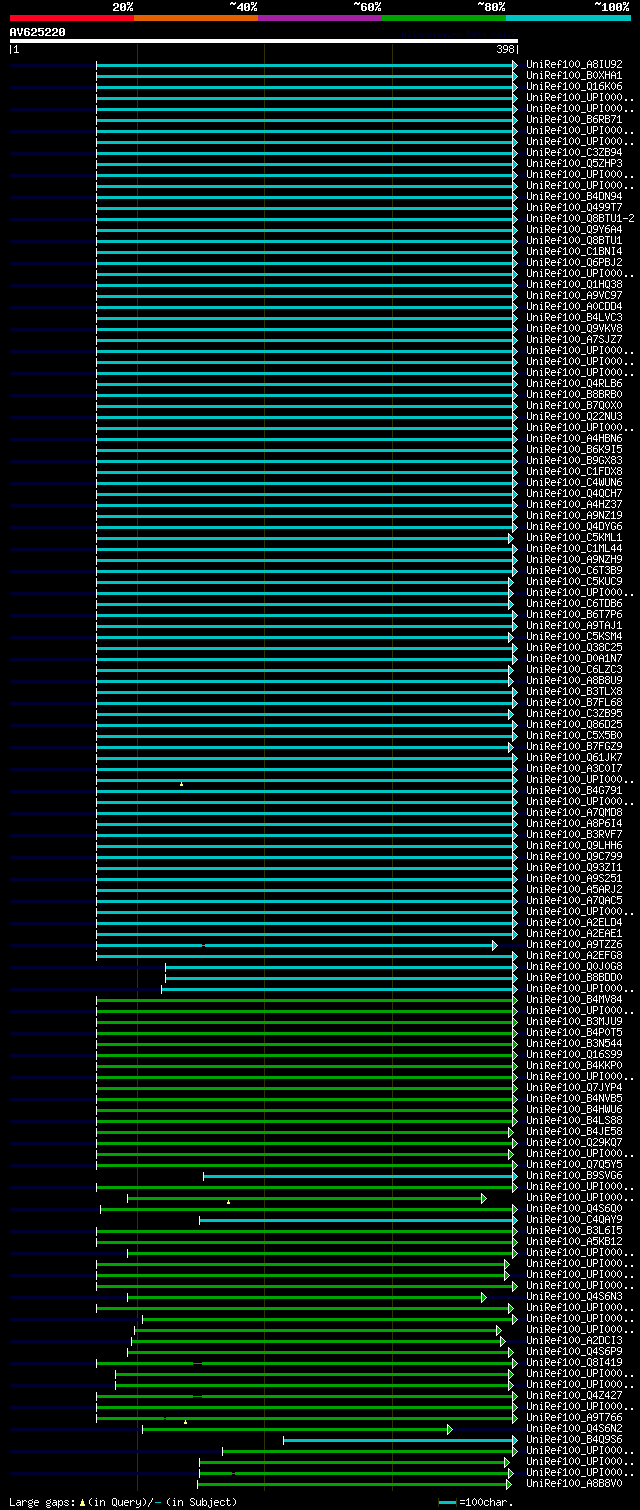The image size is (640, 1510).
Task: Select hit label UniRef100_A0CDD4
Action: pos(574,307)
